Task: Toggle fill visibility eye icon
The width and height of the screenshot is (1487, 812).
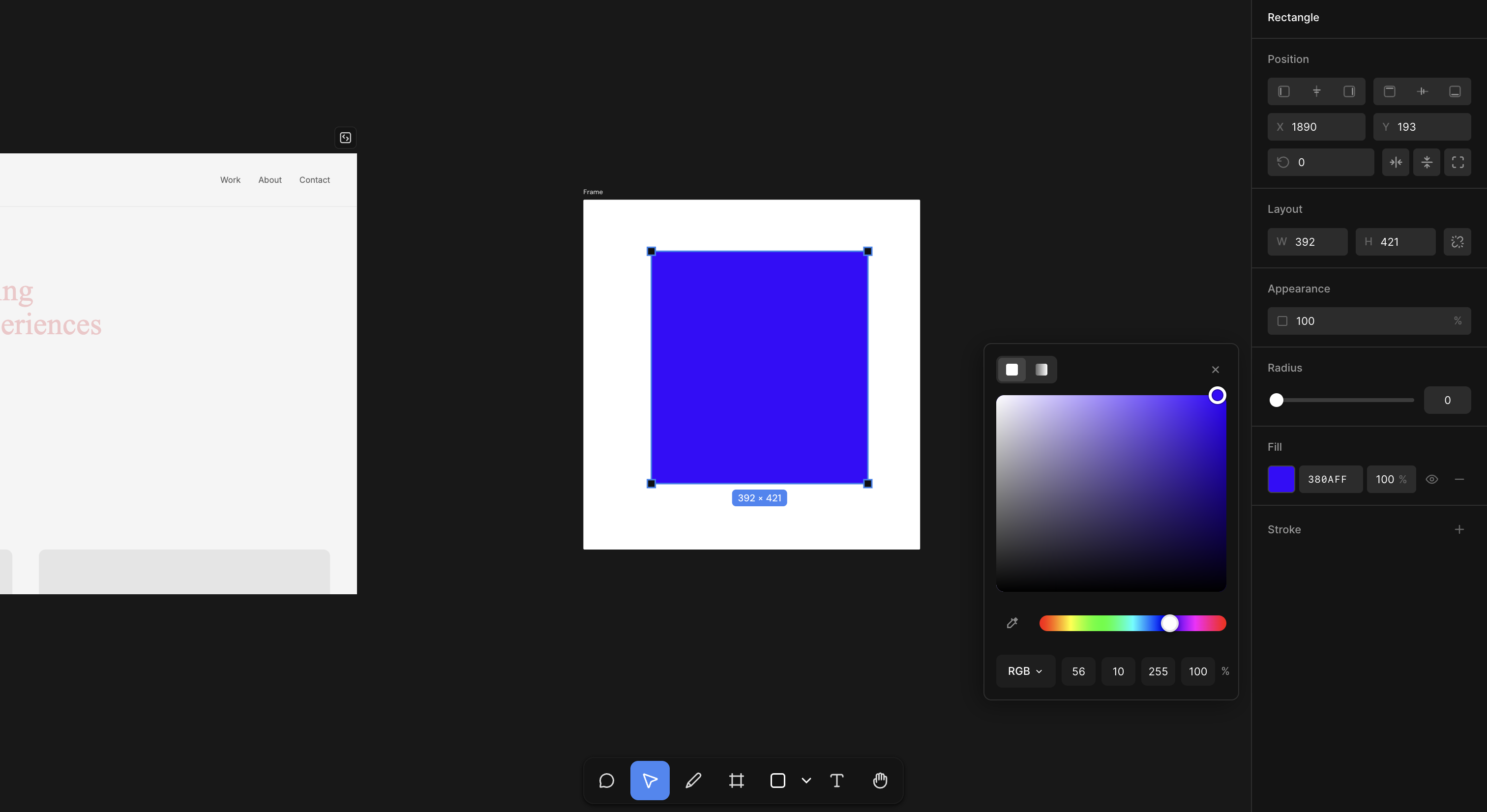Action: click(x=1431, y=479)
